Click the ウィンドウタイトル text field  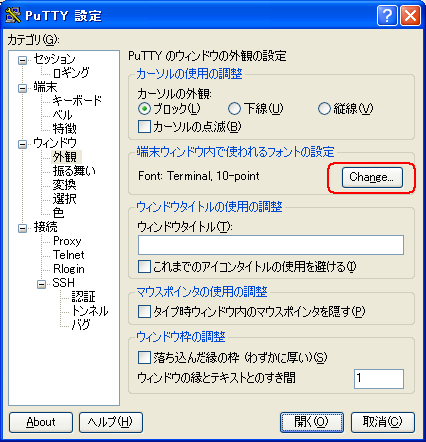pos(271,245)
